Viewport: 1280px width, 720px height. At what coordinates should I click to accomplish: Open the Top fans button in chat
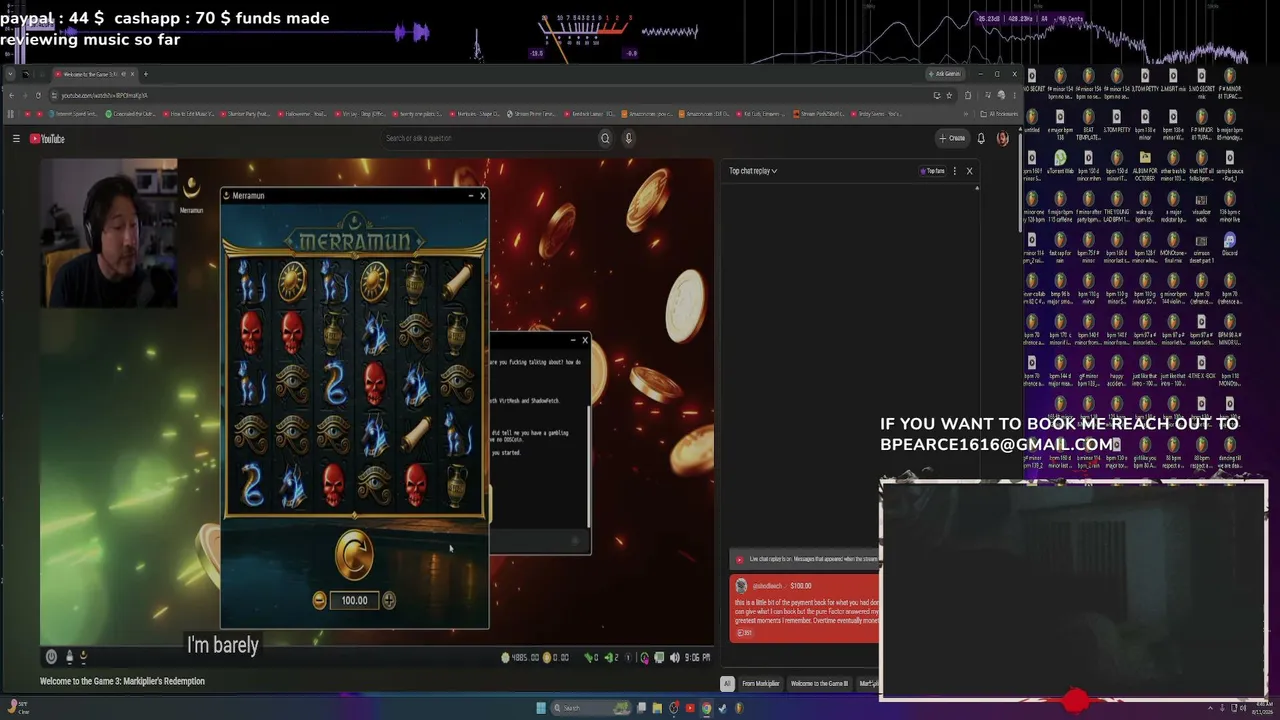tap(933, 171)
